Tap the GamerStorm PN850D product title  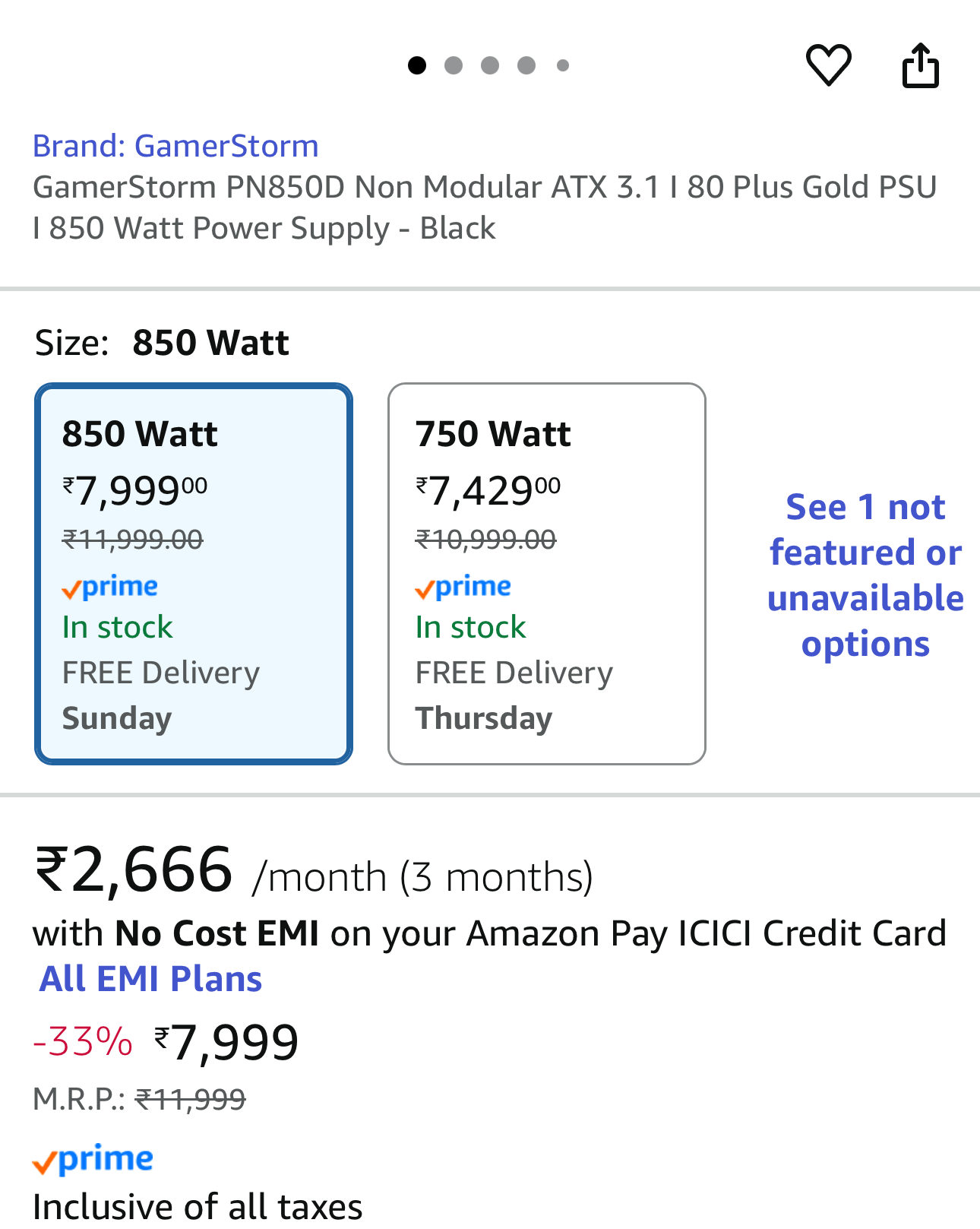[x=484, y=207]
